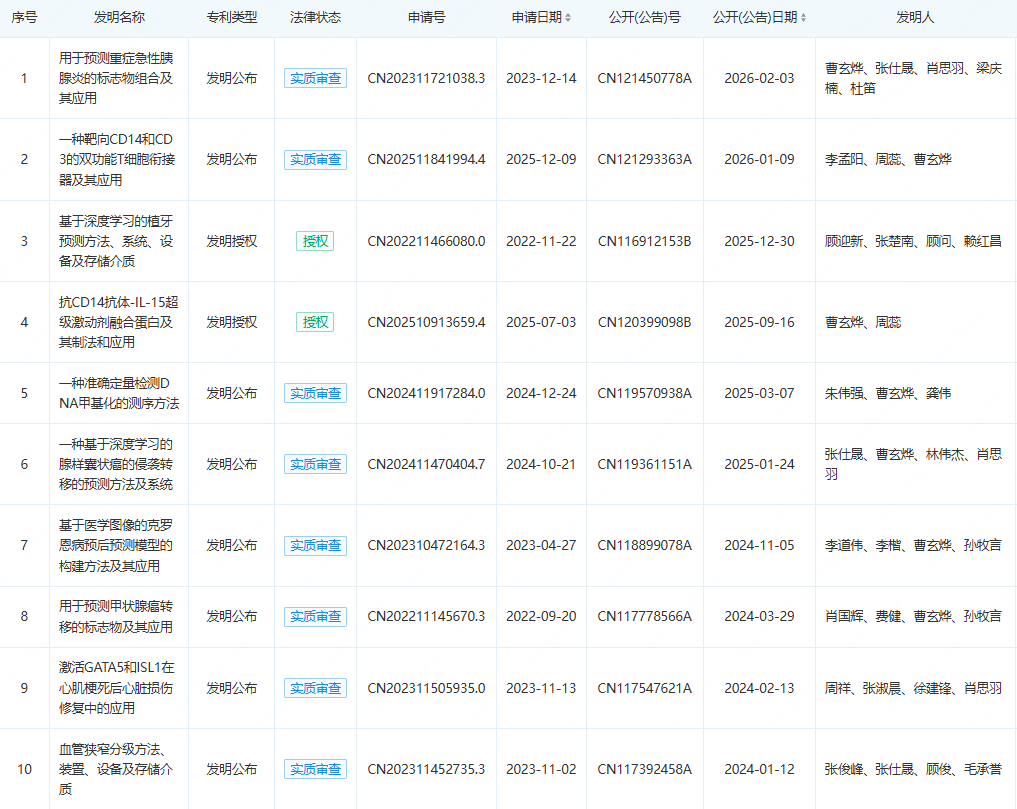Click the 实质审查 badge on row 1

315,77
